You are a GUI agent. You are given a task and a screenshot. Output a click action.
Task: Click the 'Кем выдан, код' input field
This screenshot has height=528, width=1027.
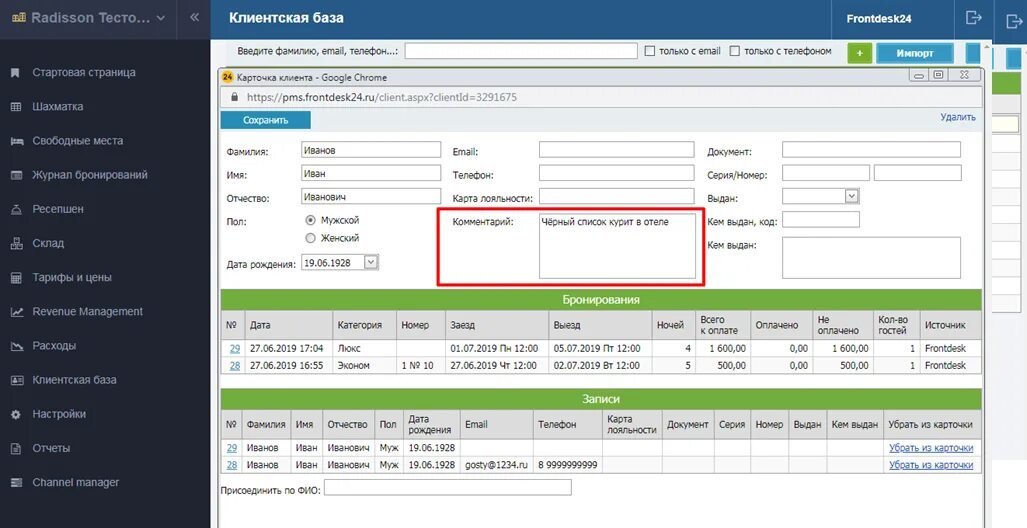[x=821, y=220]
